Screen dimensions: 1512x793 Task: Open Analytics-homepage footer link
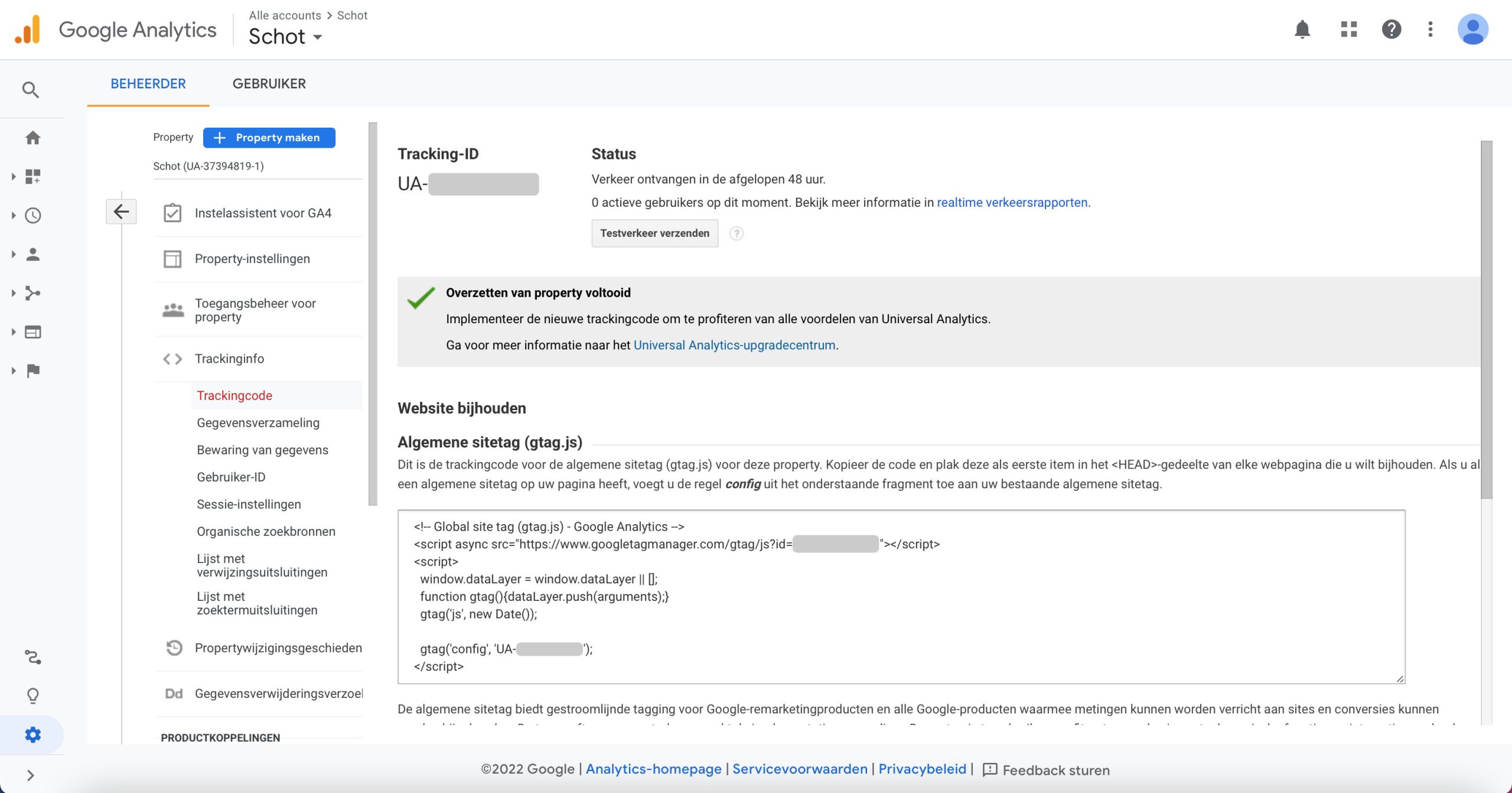(x=654, y=769)
